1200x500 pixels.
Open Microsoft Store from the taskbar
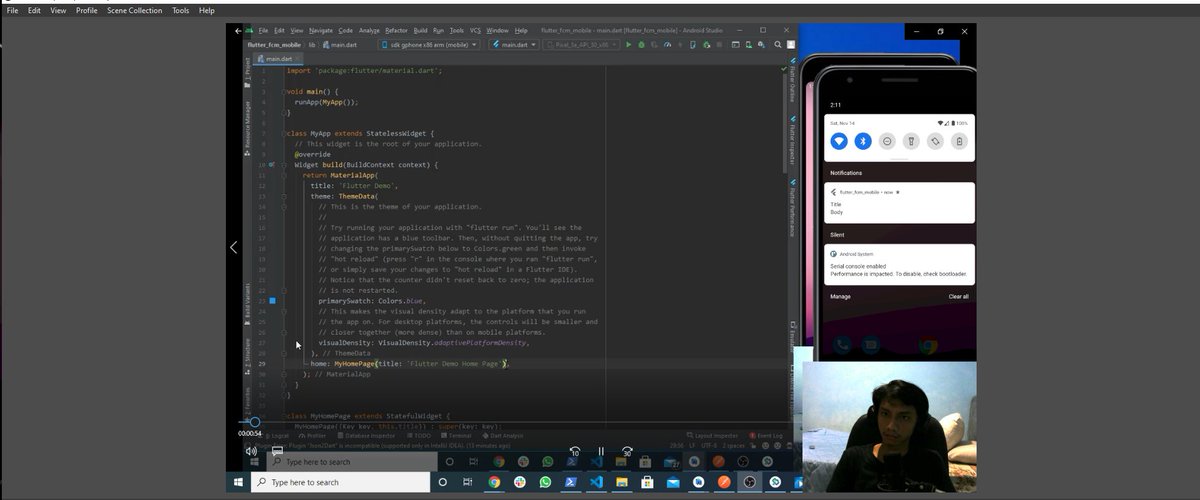pyautogui.click(x=648, y=482)
